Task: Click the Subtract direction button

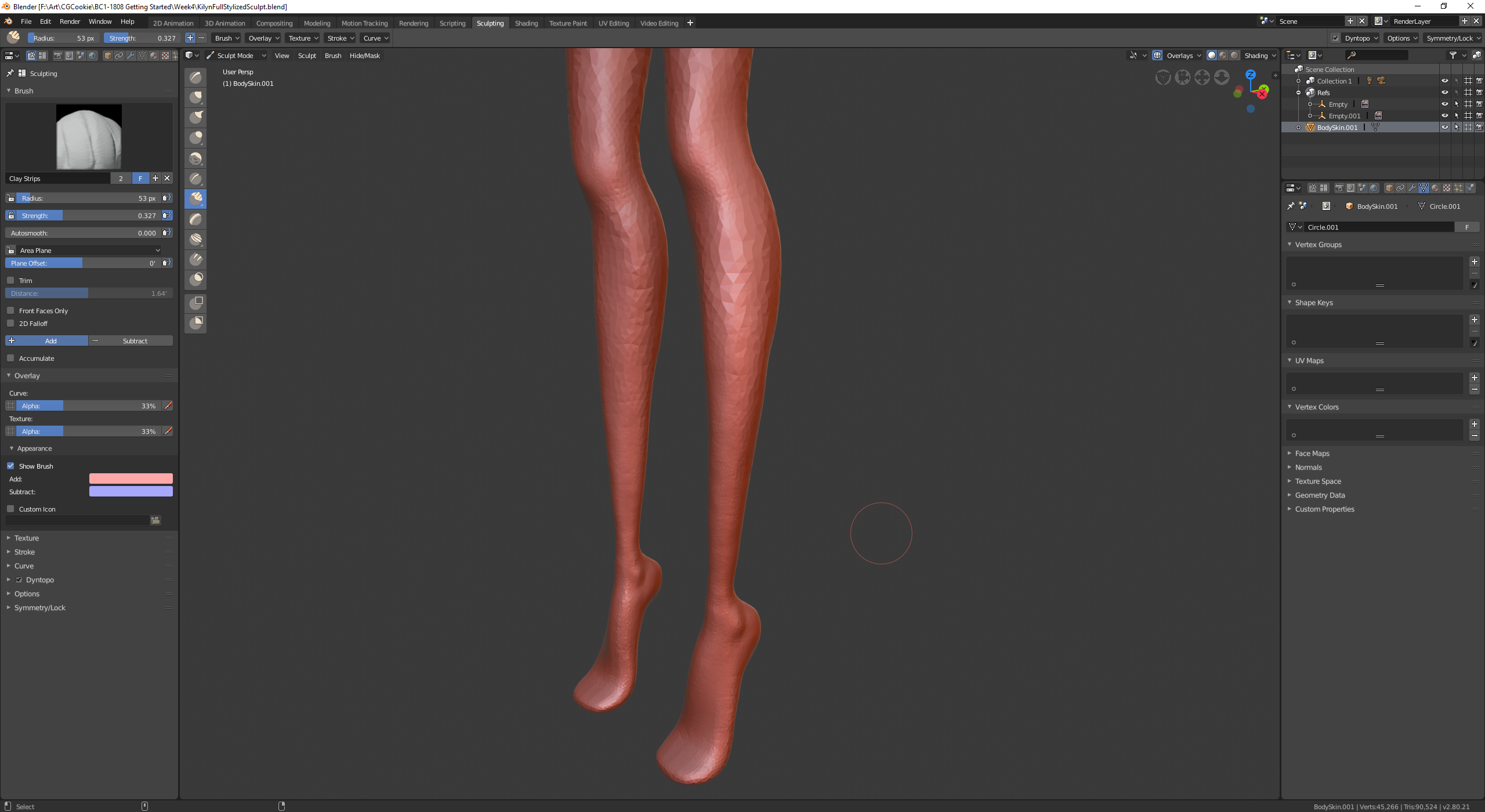Action: (131, 341)
